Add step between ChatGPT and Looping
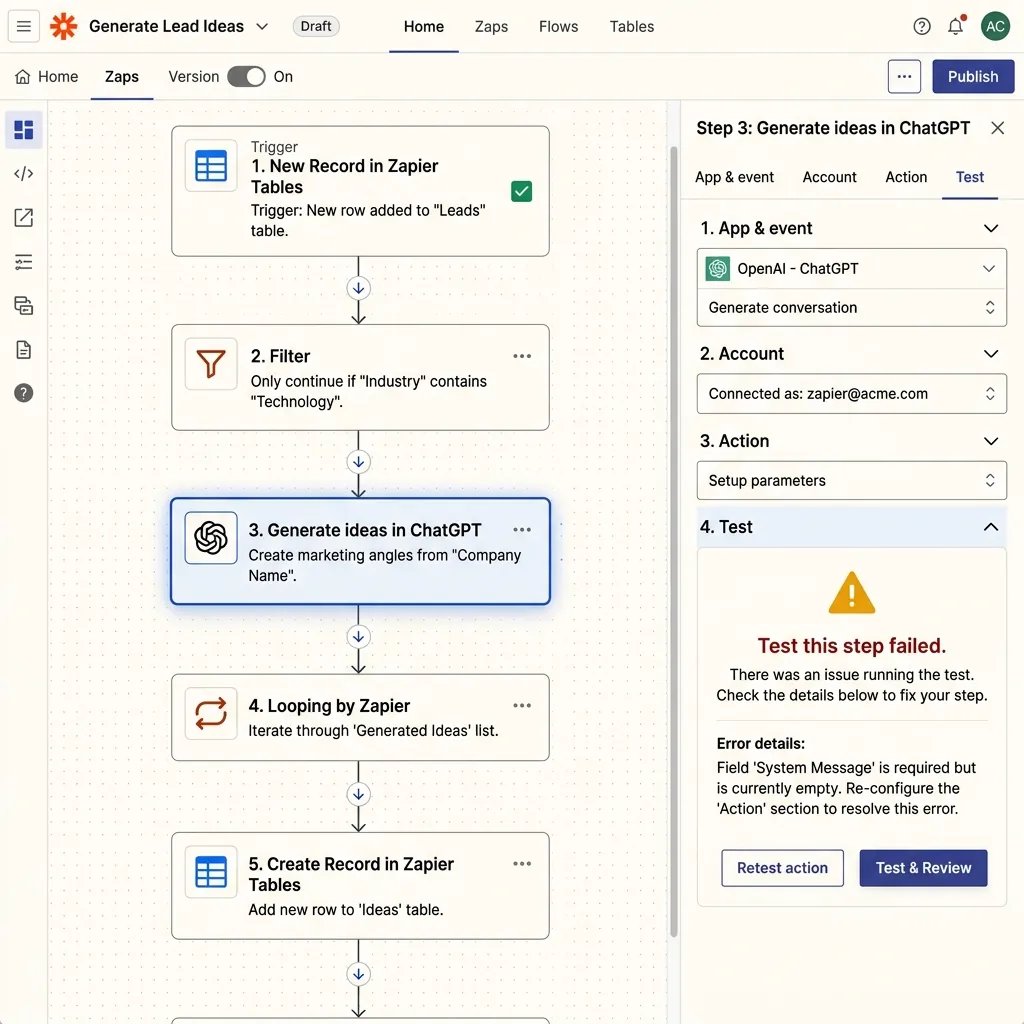1024x1024 pixels. point(359,637)
